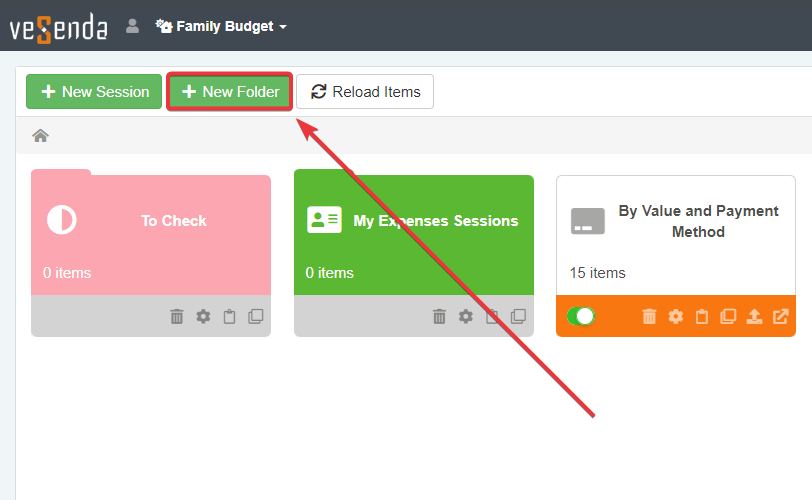Click the New Session button
This screenshot has height=500, width=812.
click(x=94, y=92)
